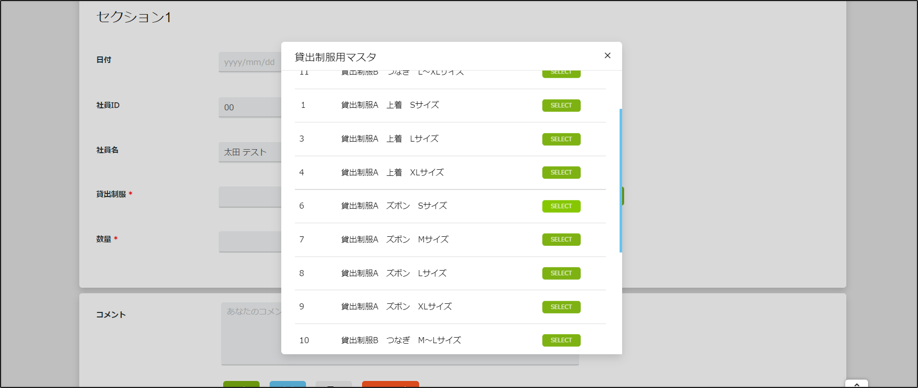Viewport: 918px width, 388px height.
Task: Click the 日付 label
Action: pyautogui.click(x=104, y=60)
